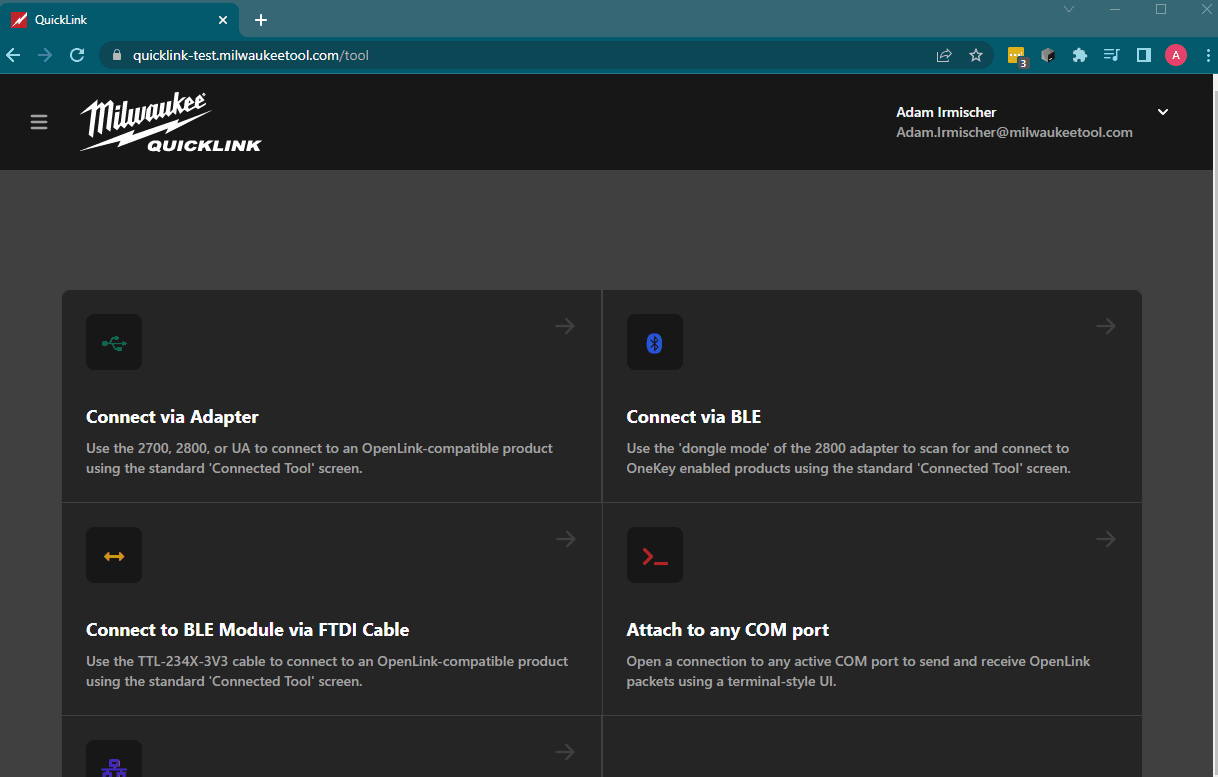This screenshot has height=777, width=1218.
Task: Open the Chrome three-dot menu
Action: coord(1208,55)
